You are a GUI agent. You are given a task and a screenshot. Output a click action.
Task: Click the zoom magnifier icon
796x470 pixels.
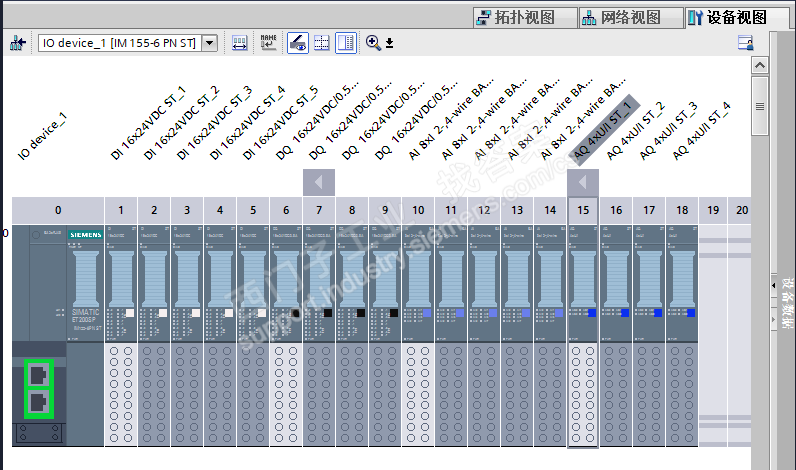coord(373,43)
